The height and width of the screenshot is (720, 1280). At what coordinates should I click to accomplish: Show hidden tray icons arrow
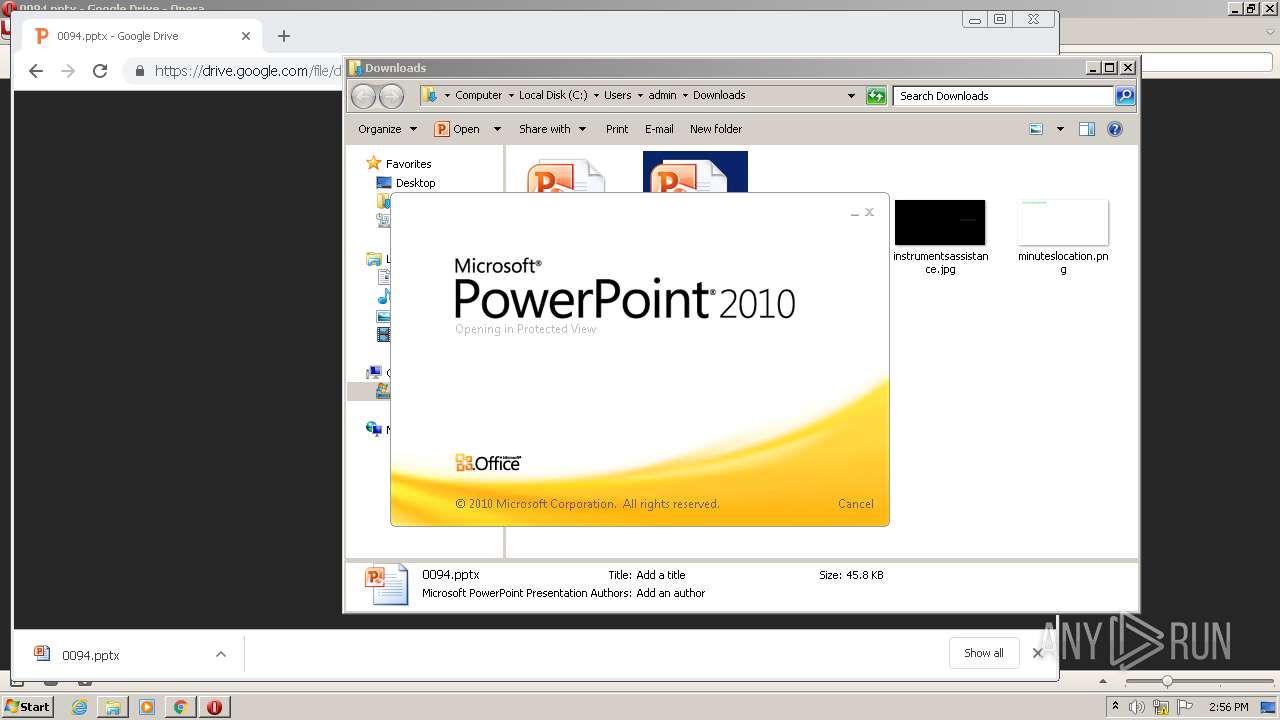click(1115, 707)
